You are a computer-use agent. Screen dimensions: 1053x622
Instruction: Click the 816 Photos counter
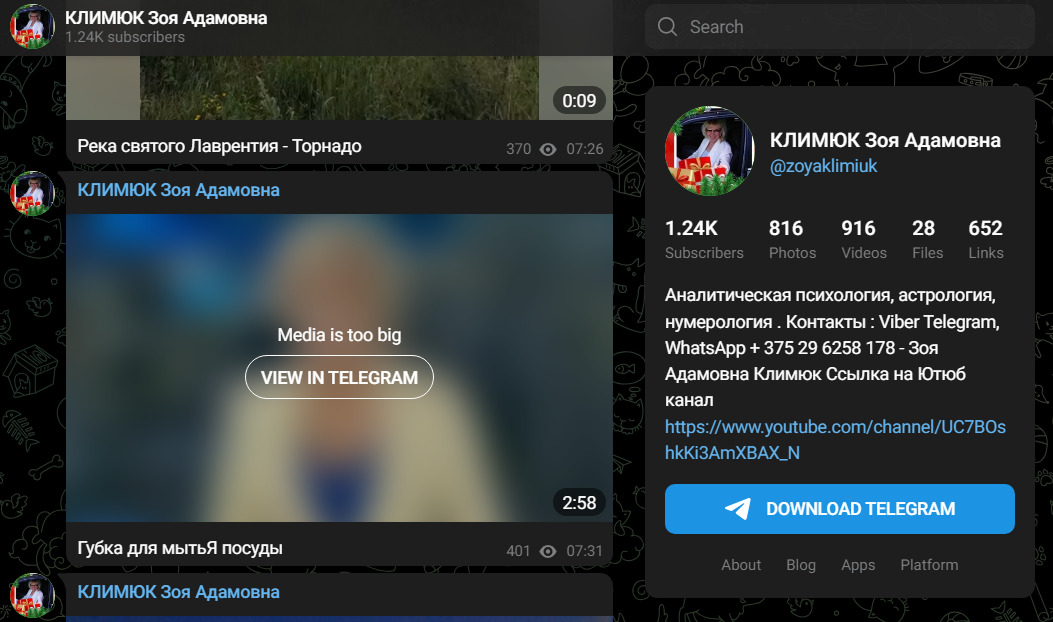(x=792, y=240)
